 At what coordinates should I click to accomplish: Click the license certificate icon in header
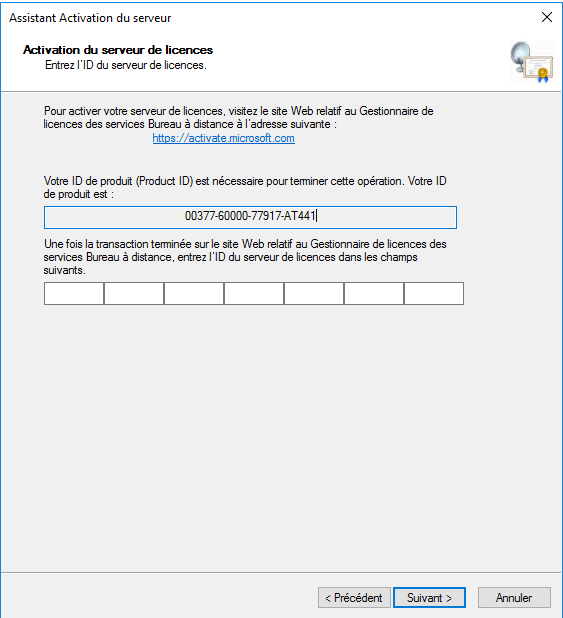pyautogui.click(x=531, y=63)
